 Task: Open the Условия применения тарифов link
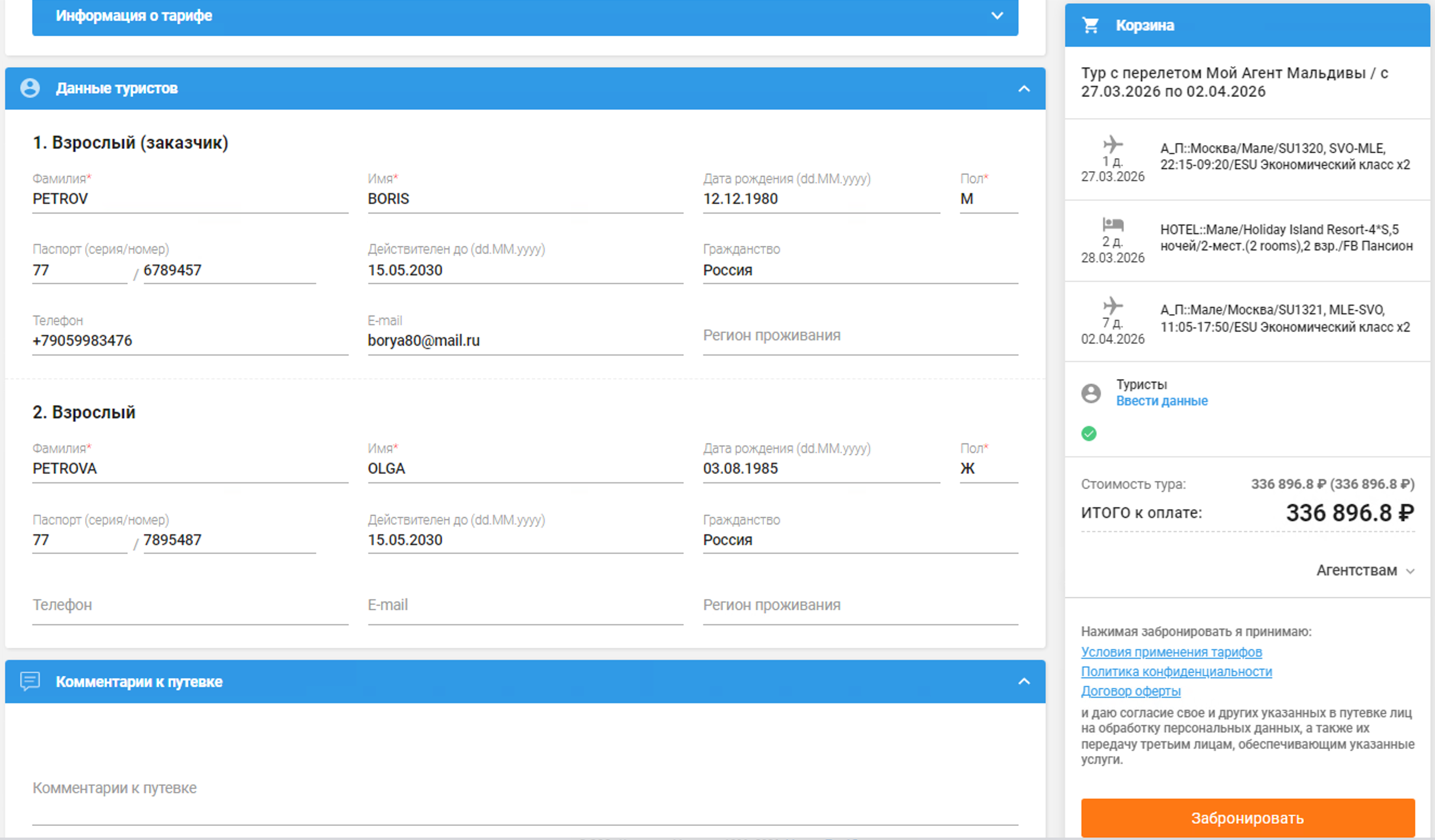click(1171, 652)
